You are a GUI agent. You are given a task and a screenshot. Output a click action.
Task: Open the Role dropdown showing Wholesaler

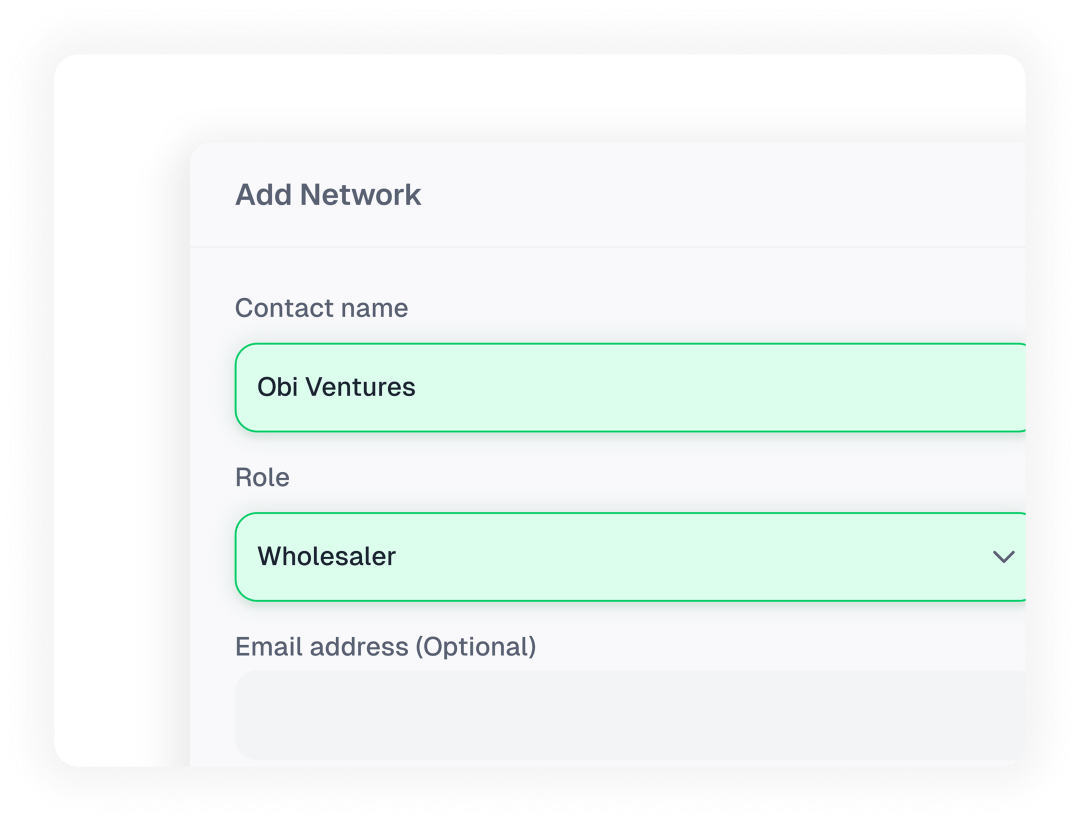click(630, 557)
